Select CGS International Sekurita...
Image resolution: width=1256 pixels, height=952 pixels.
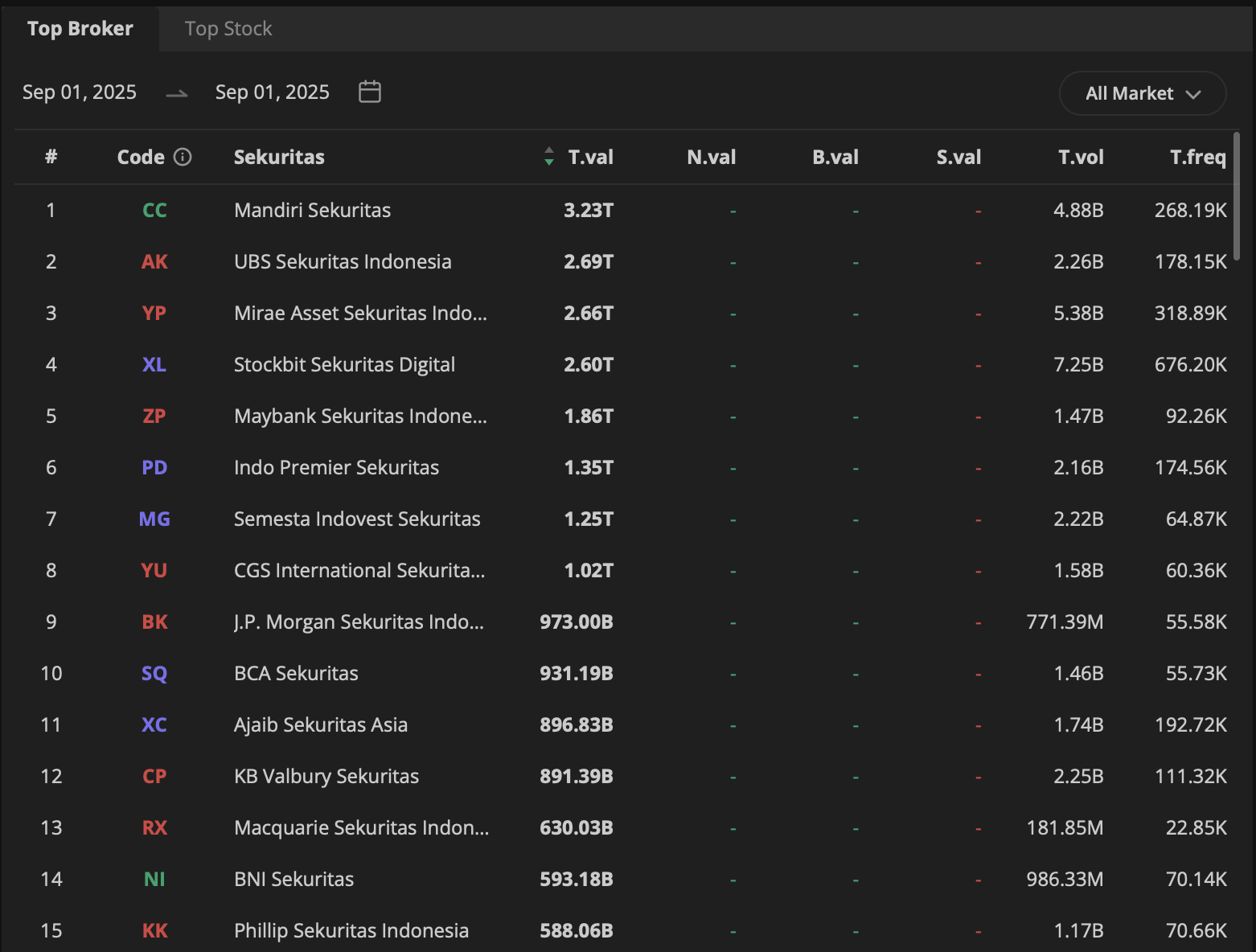pyautogui.click(x=359, y=571)
